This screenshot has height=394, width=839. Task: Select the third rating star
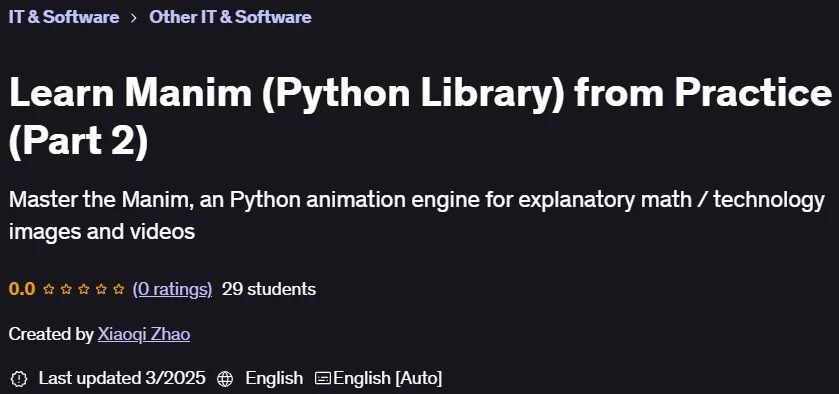(x=84, y=290)
